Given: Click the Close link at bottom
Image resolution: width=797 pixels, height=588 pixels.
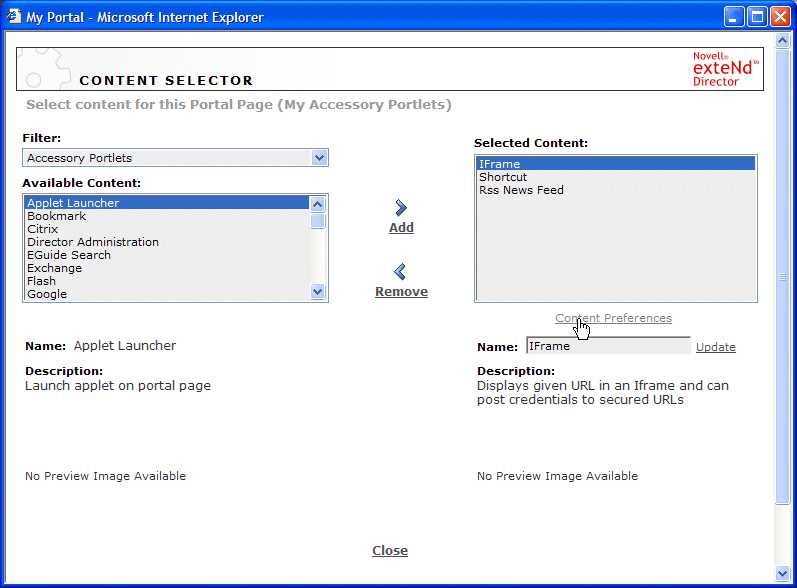Looking at the screenshot, I should pos(390,551).
